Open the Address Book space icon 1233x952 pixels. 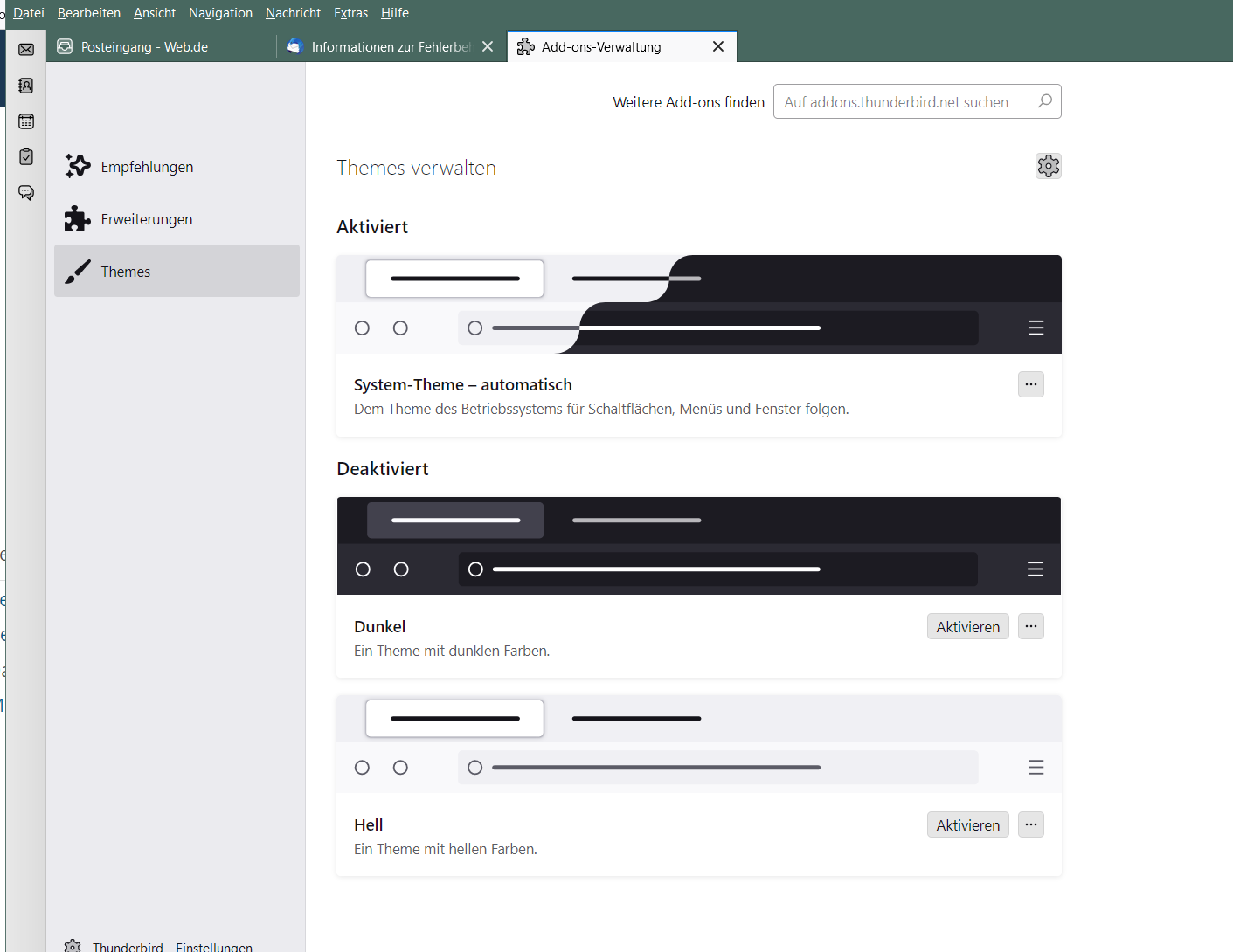(x=26, y=86)
